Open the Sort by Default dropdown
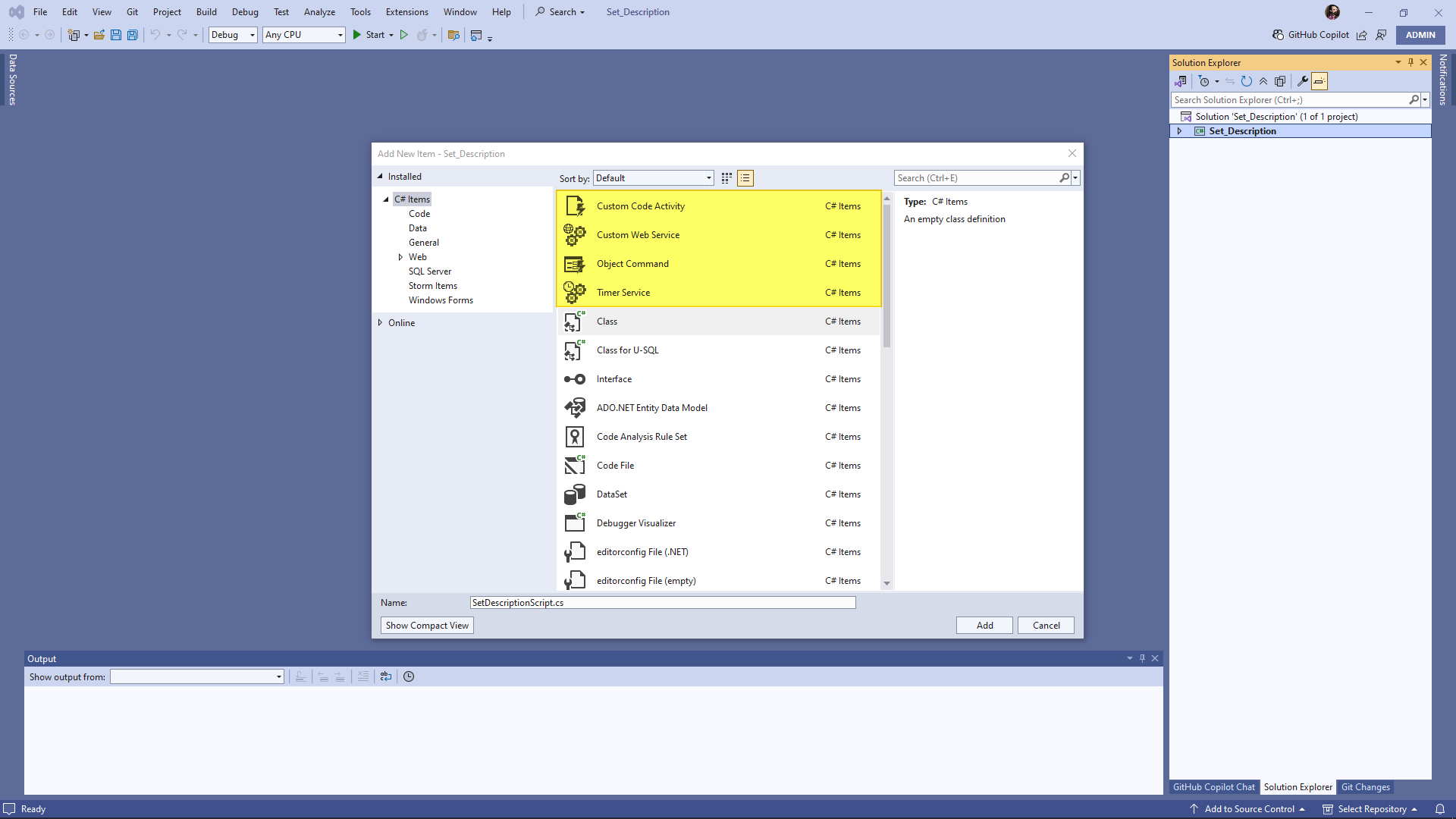Viewport: 1456px width, 819px height. point(653,178)
